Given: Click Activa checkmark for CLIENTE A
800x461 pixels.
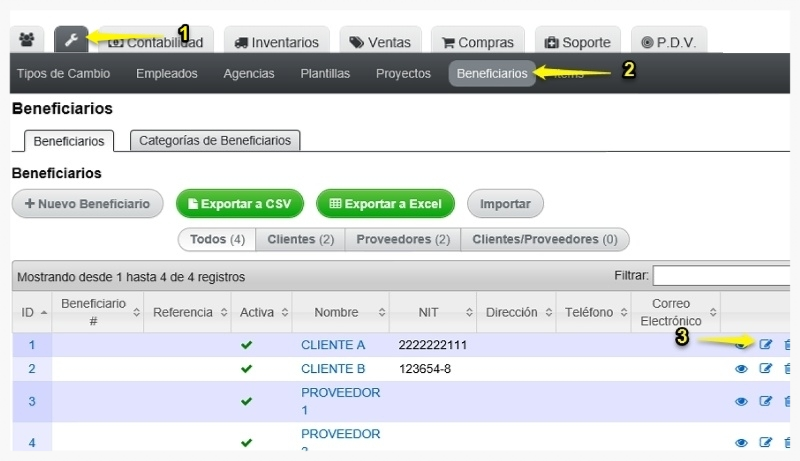Looking at the screenshot, I should [246, 345].
